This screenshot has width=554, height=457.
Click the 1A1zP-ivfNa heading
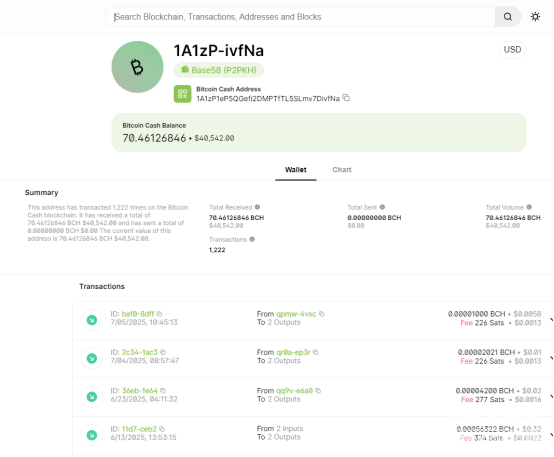219,51
